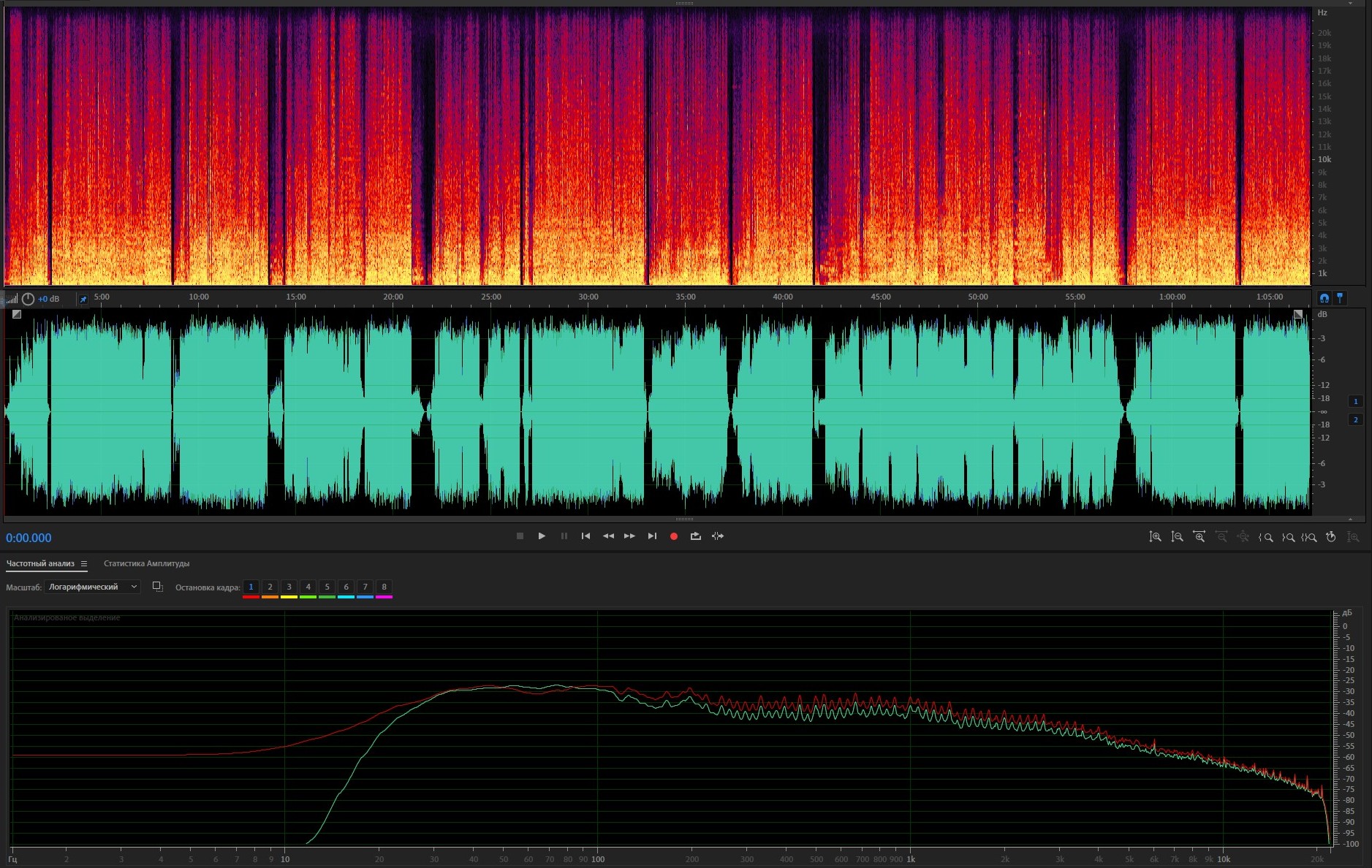Start playback with the Play button
1372x868 pixels.
[542, 536]
